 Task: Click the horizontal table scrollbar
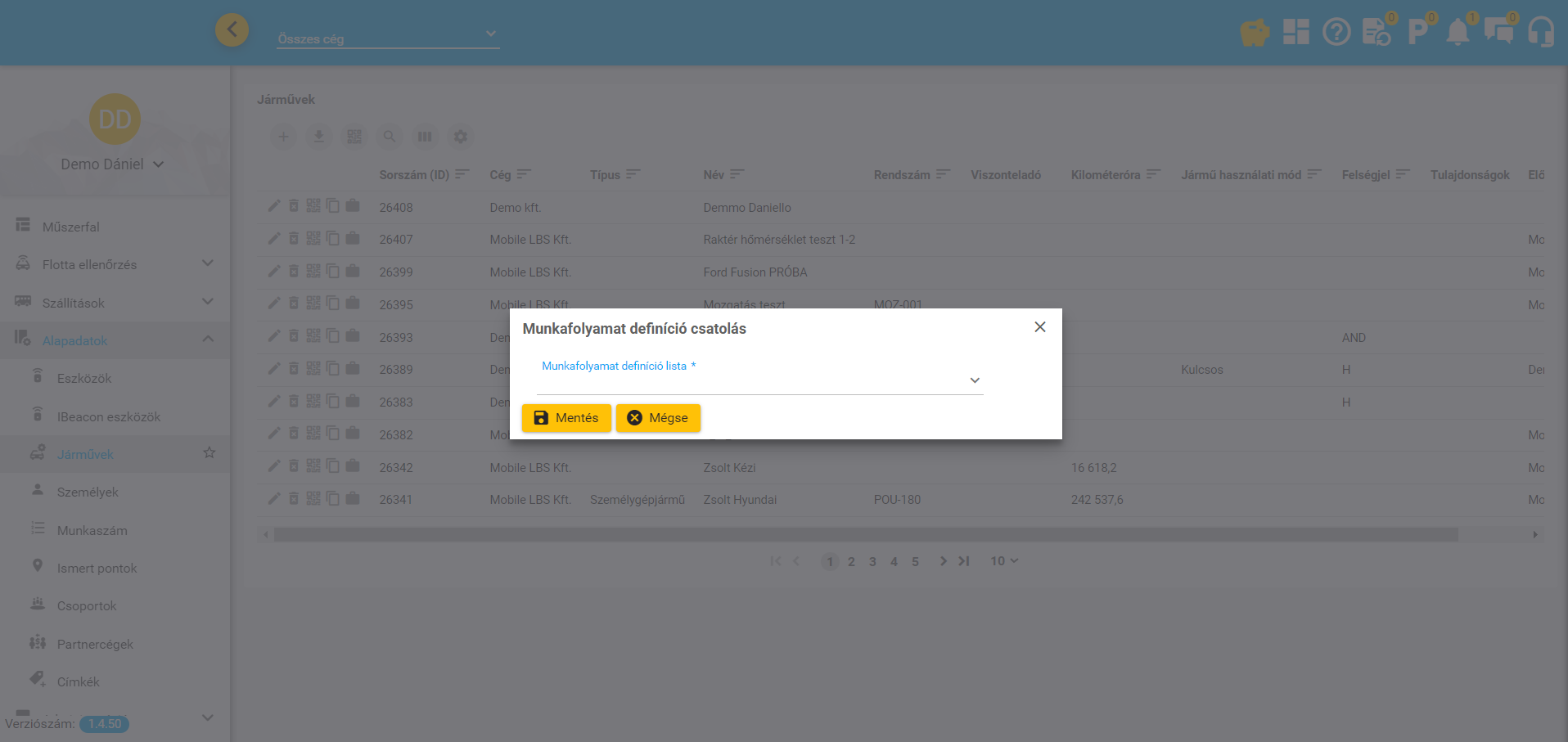tap(865, 535)
